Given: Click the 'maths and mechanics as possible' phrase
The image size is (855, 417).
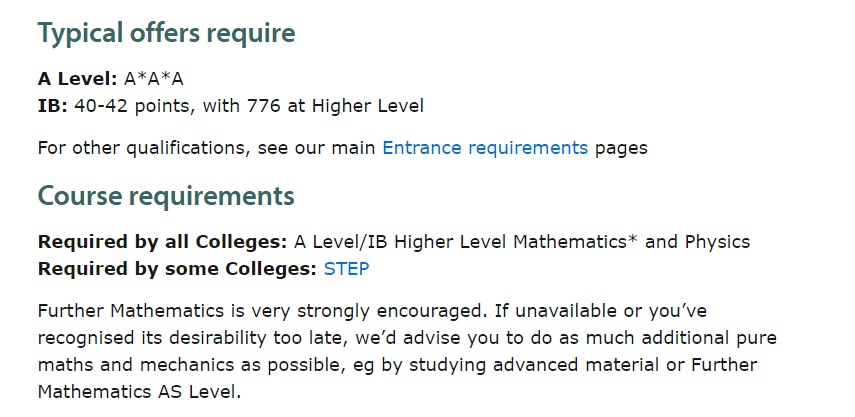Looking at the screenshot, I should (x=171, y=363).
